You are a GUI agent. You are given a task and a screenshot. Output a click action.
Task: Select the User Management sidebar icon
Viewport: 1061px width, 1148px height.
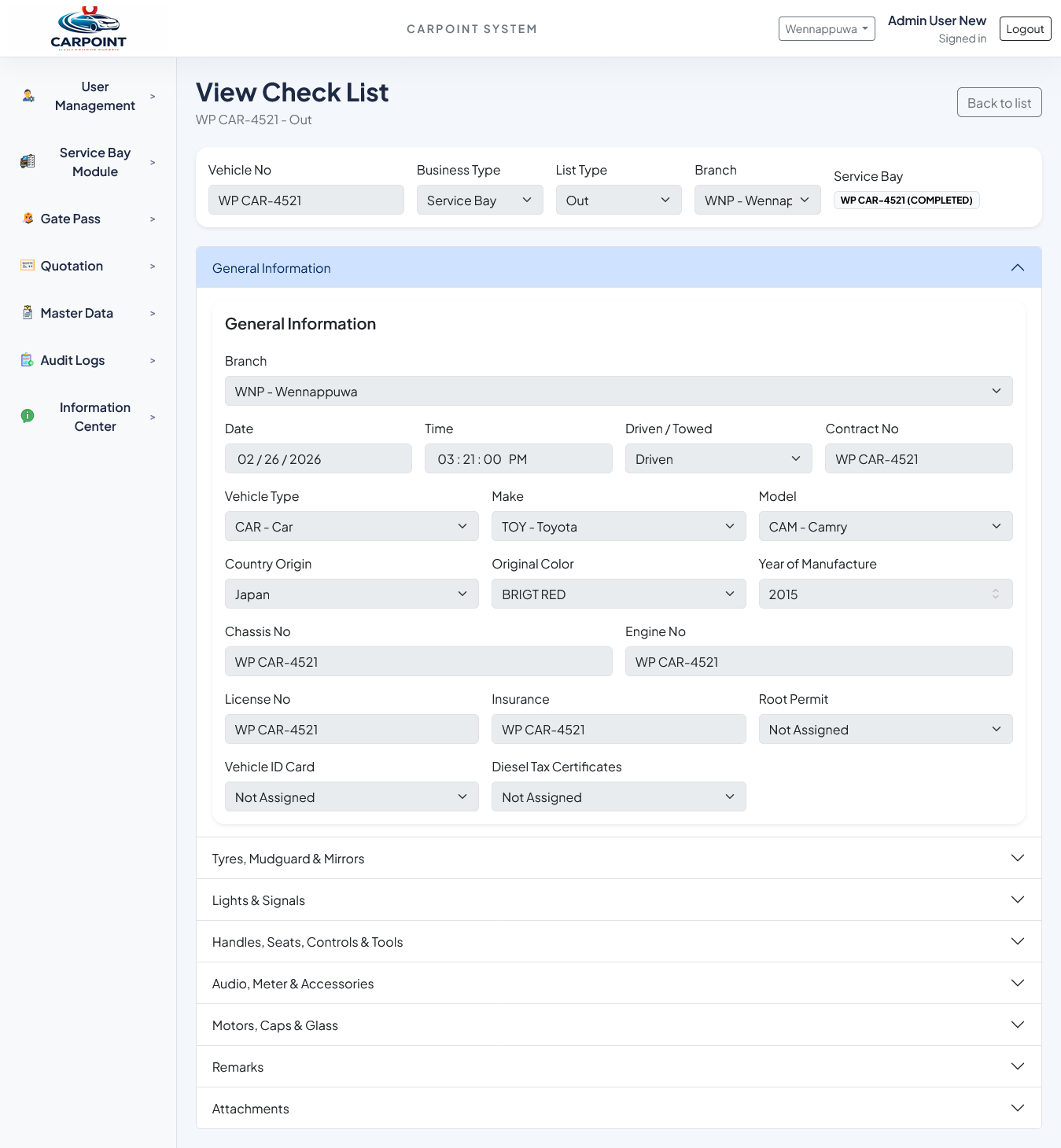click(x=28, y=96)
